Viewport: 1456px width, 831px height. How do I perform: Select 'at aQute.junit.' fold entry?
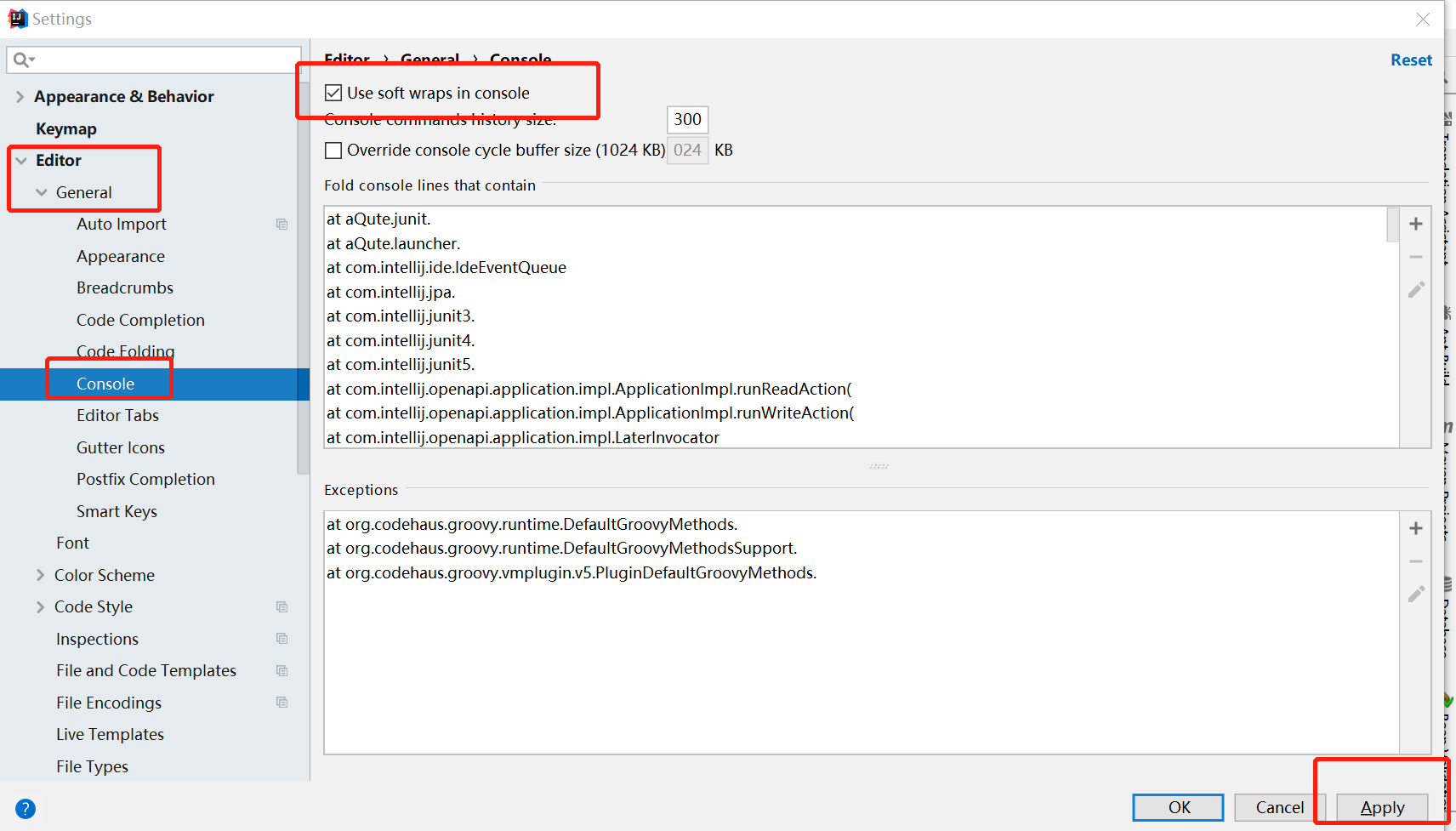378,219
